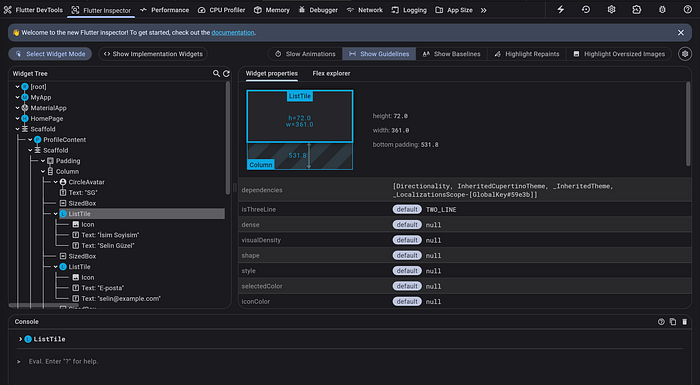Toggle Select Widget Mode
This screenshot has width=700, height=385.
tap(50, 54)
